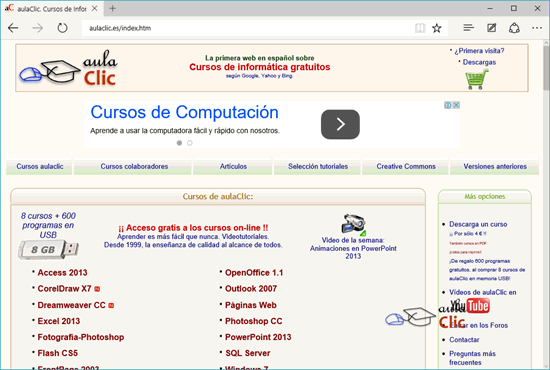Open the Cursos colaboradores menu tab

pyautogui.click(x=134, y=167)
